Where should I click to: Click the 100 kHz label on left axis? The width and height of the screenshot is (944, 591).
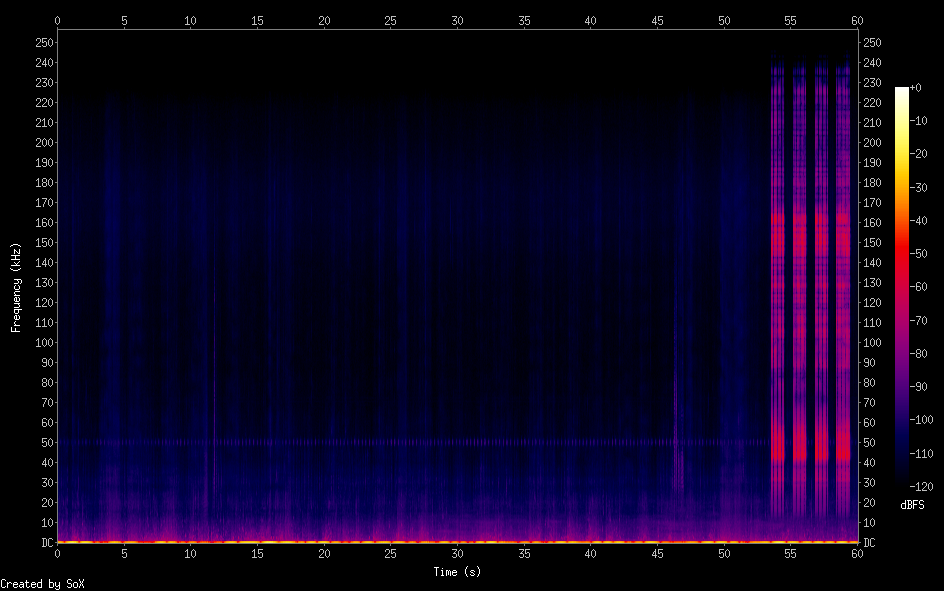[43, 342]
